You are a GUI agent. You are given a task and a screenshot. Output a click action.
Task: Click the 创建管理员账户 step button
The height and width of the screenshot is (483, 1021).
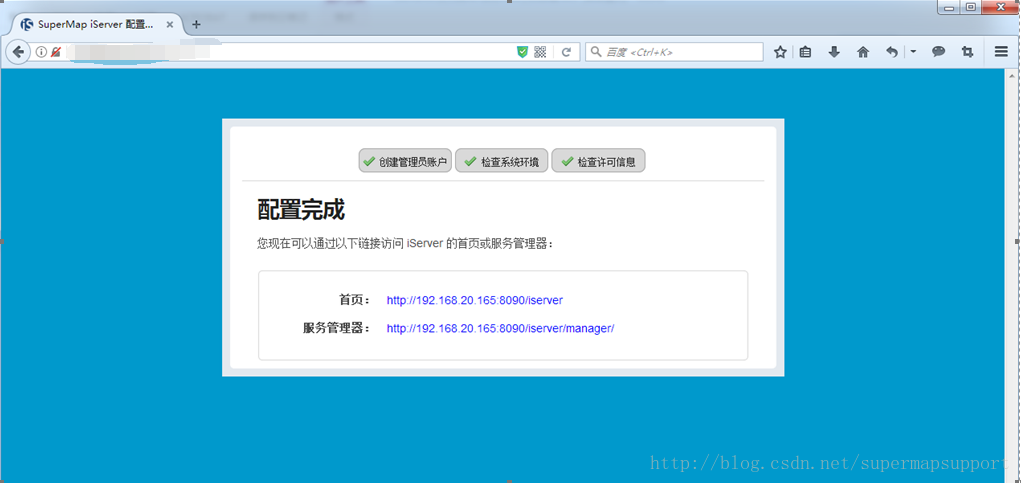click(405, 161)
